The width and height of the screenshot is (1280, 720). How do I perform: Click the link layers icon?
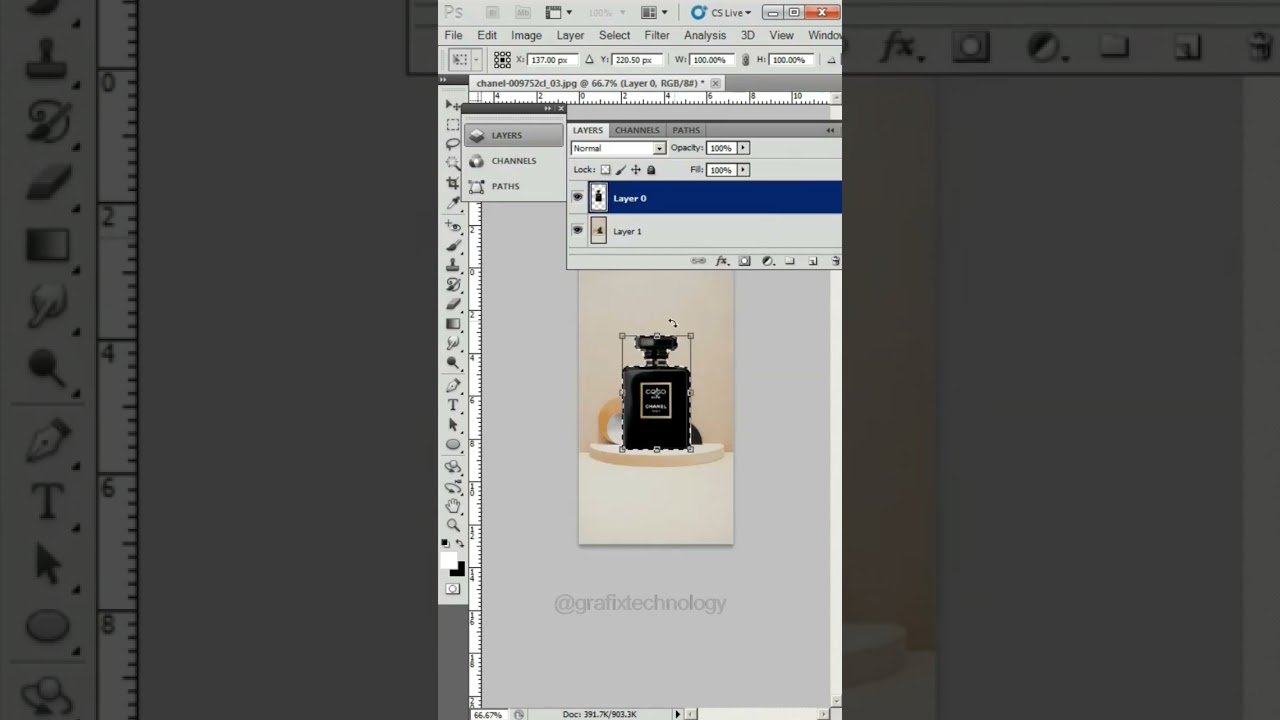[x=698, y=261]
